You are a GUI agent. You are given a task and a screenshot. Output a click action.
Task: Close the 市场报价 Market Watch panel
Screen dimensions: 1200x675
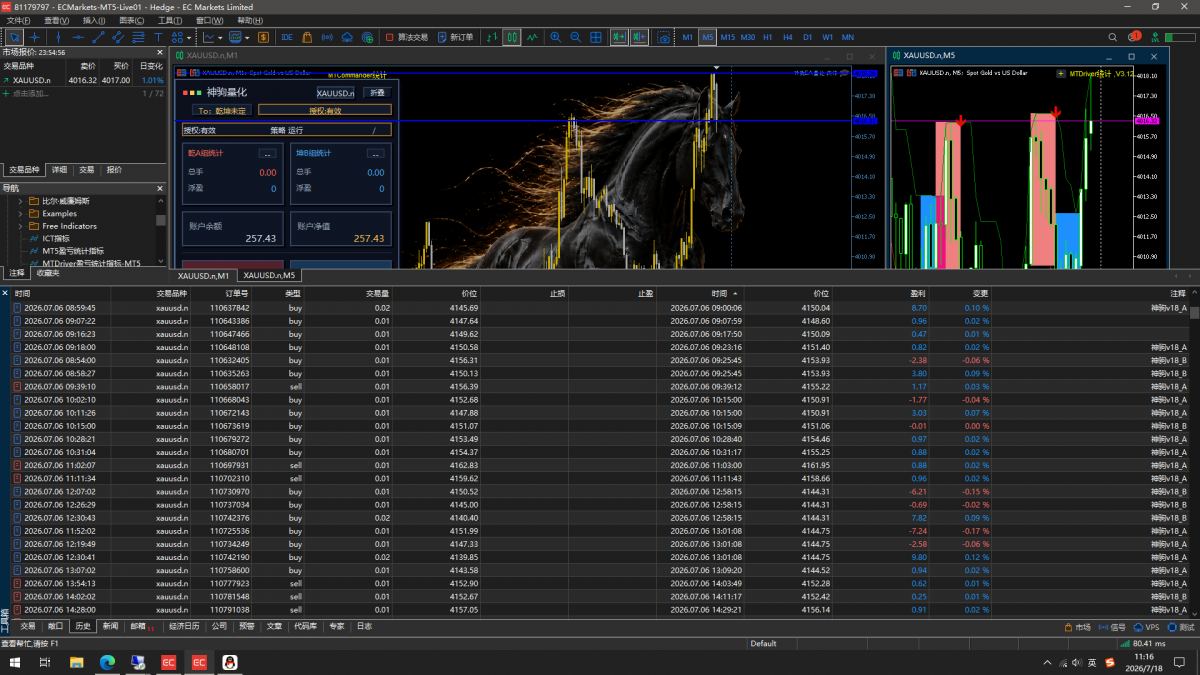click(x=159, y=52)
